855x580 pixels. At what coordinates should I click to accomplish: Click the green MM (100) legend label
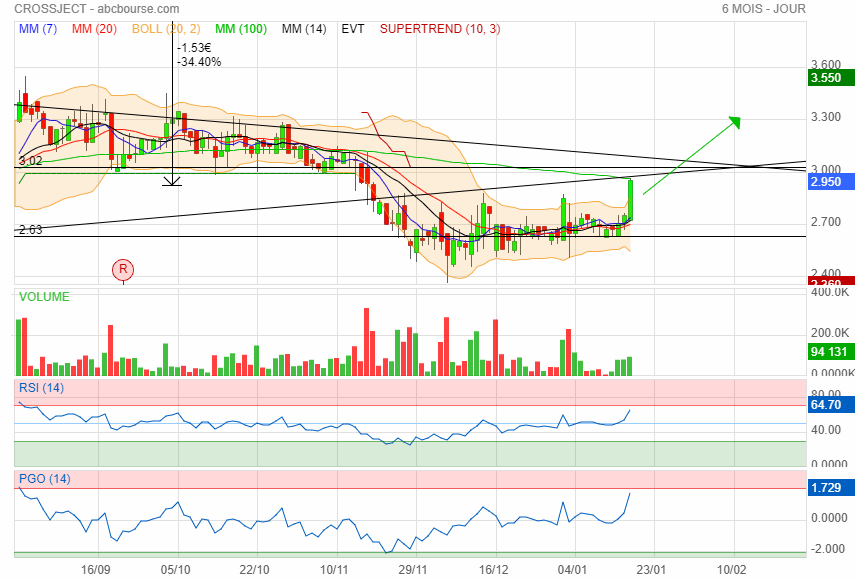click(241, 29)
